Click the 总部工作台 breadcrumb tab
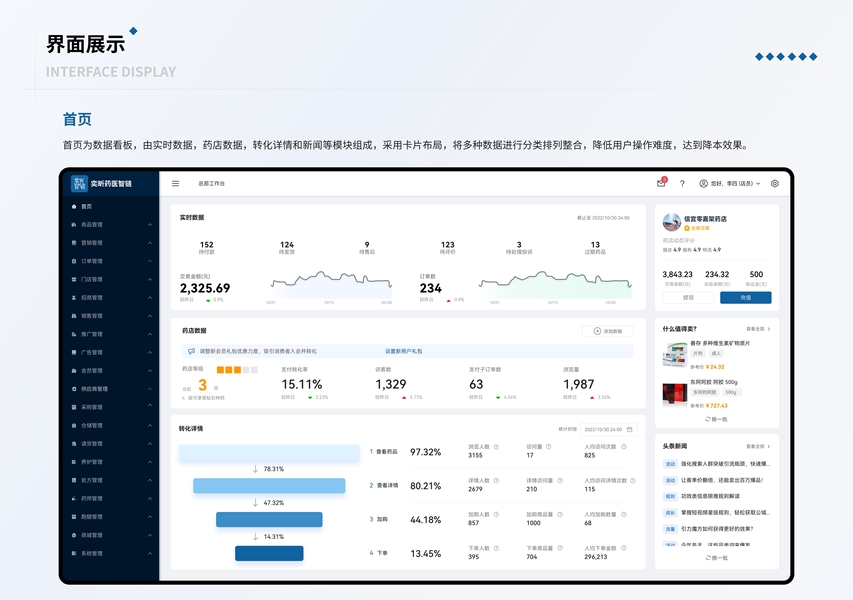The height and width of the screenshot is (600, 853). [211, 183]
